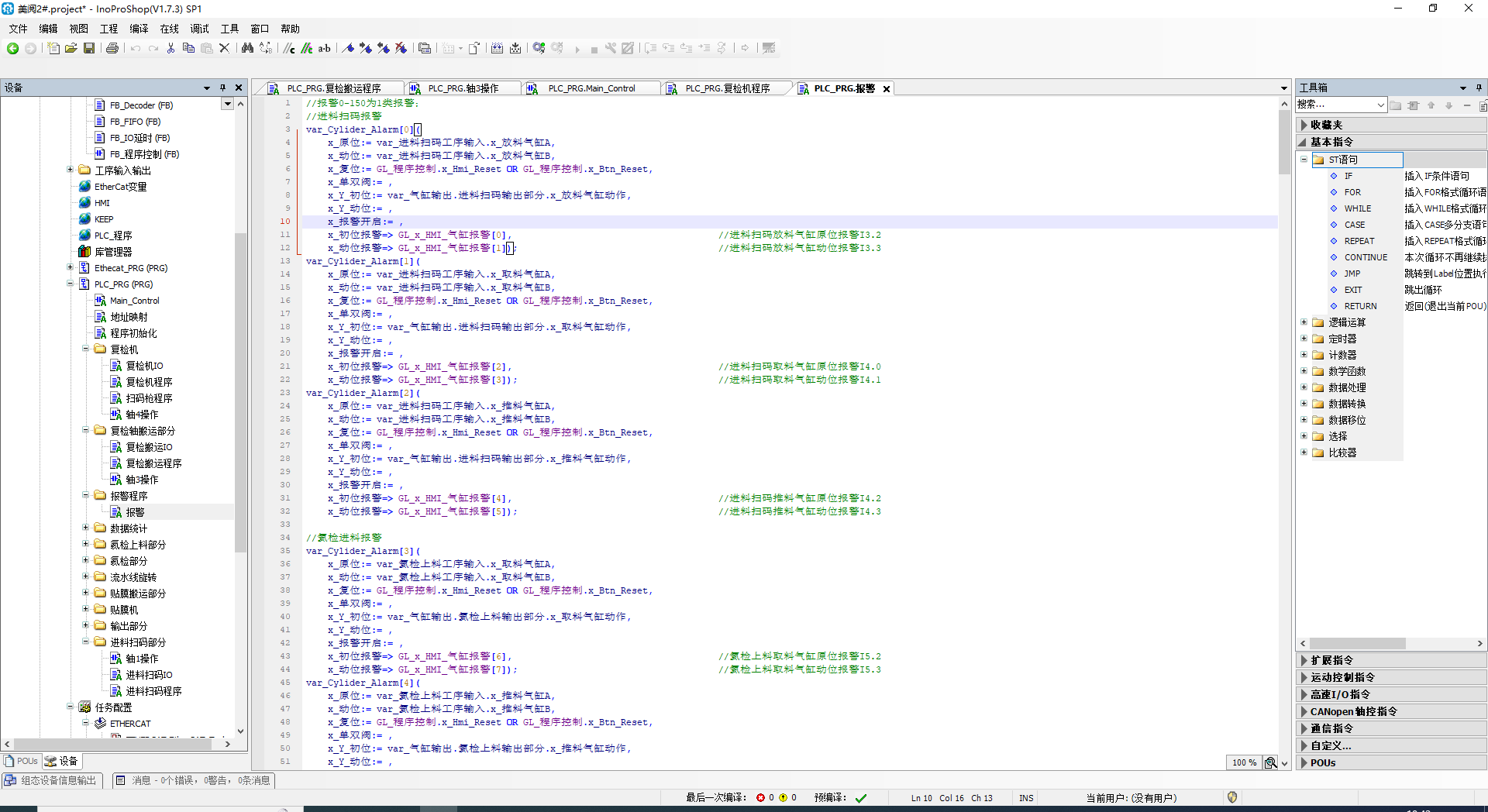Viewport: 1488px width, 812px height.
Task: Toggle INS insert mode indicator
Action: click(1026, 798)
